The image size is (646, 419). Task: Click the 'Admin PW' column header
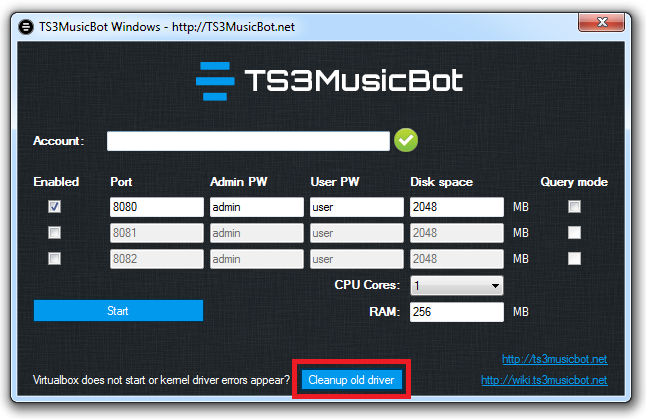[x=239, y=182]
